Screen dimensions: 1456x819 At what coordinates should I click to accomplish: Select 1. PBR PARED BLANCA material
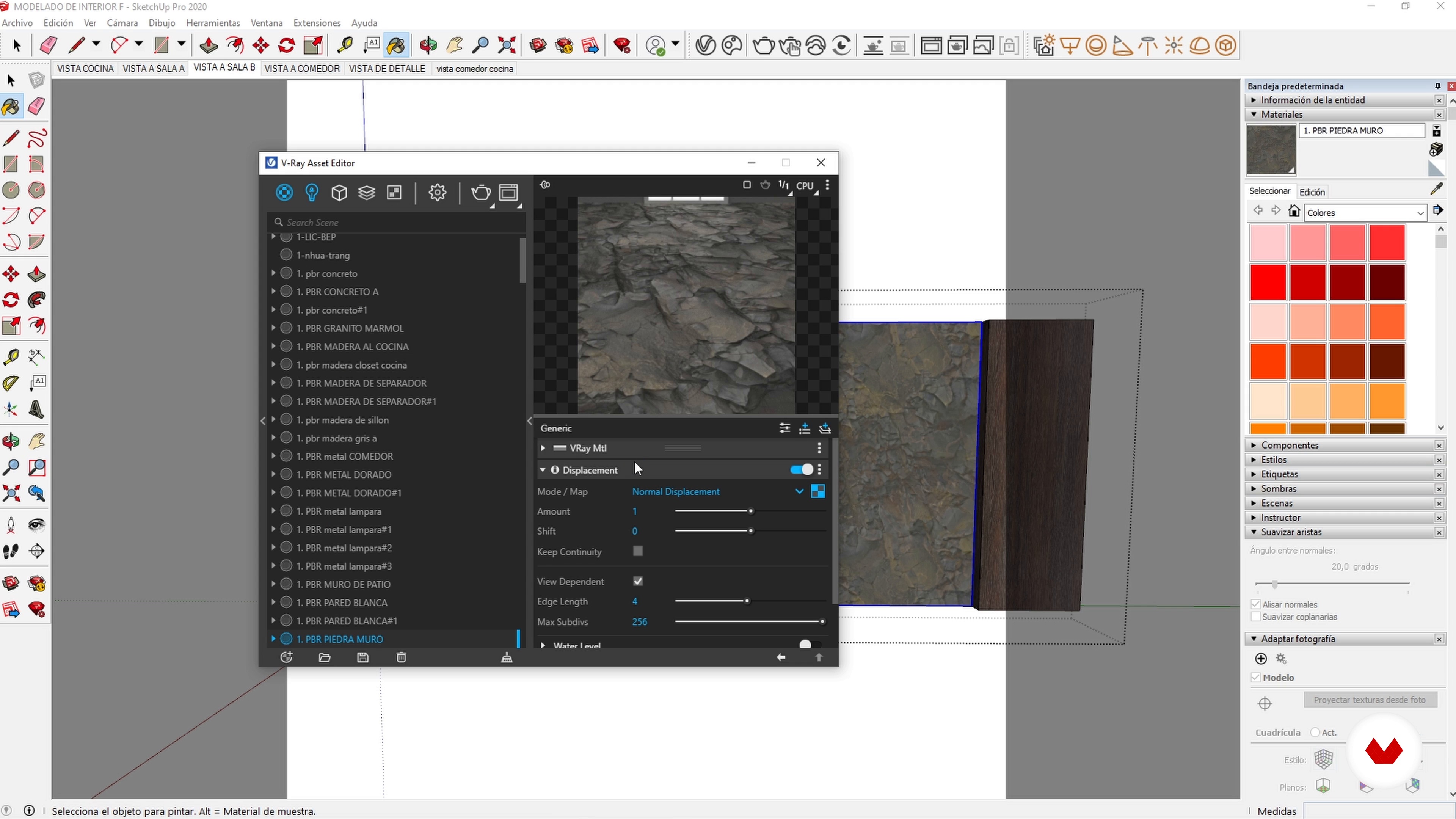tap(341, 602)
